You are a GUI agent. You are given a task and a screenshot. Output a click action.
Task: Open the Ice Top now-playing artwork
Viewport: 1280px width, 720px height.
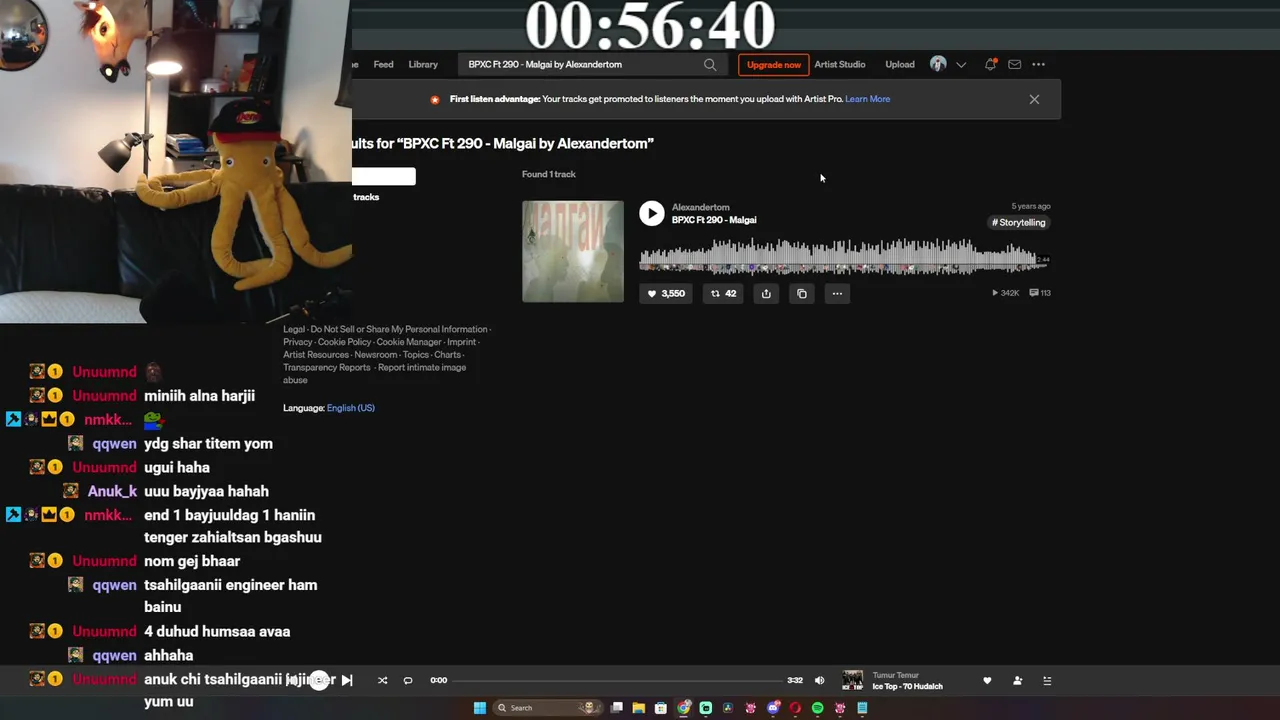(853, 680)
